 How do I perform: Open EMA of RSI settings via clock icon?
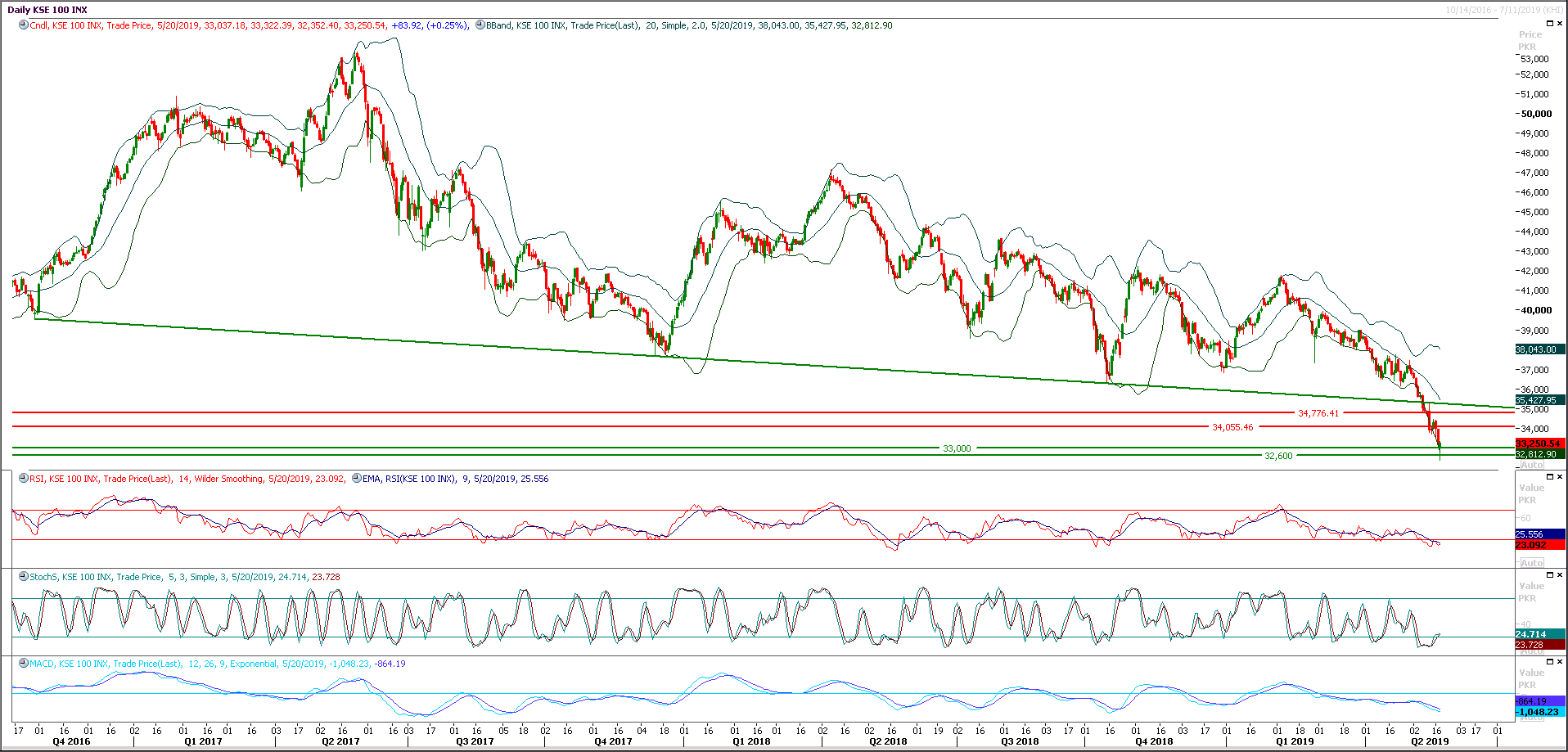(355, 479)
